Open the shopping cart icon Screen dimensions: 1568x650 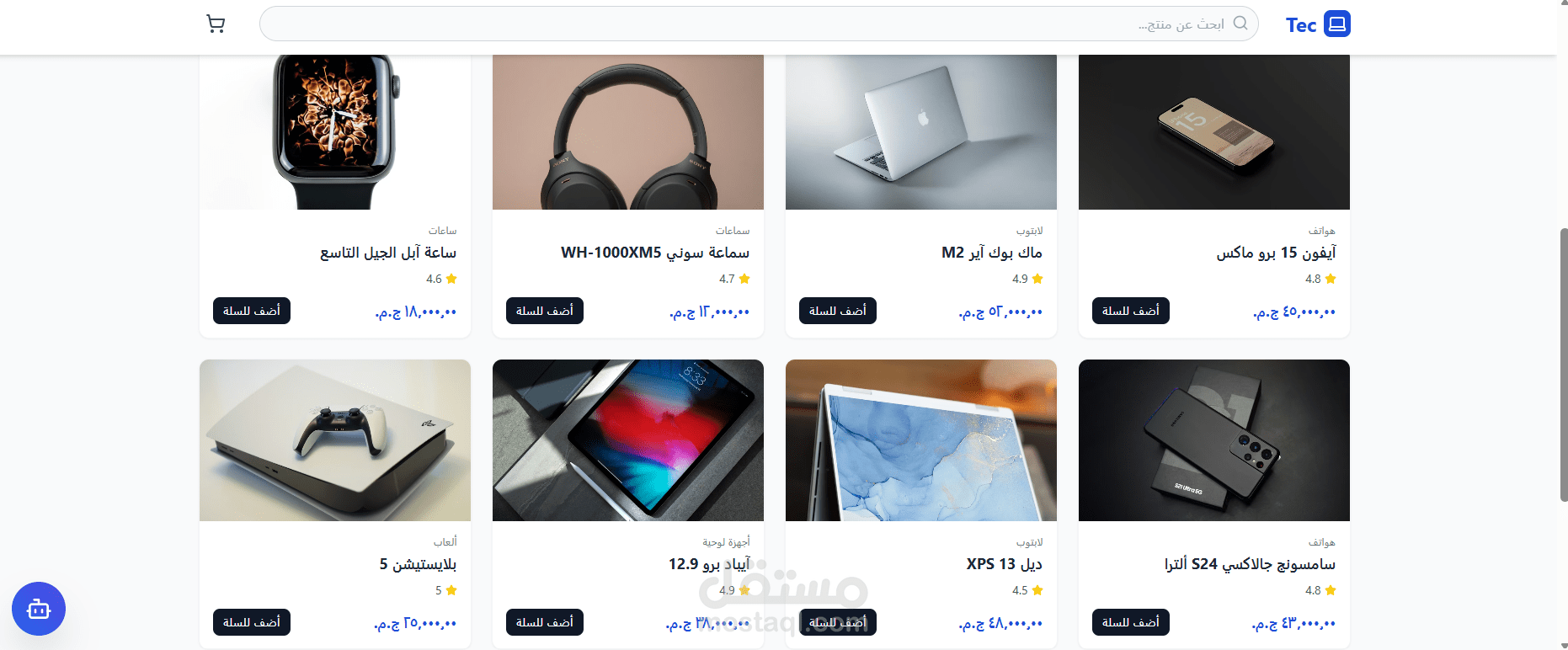(x=216, y=24)
